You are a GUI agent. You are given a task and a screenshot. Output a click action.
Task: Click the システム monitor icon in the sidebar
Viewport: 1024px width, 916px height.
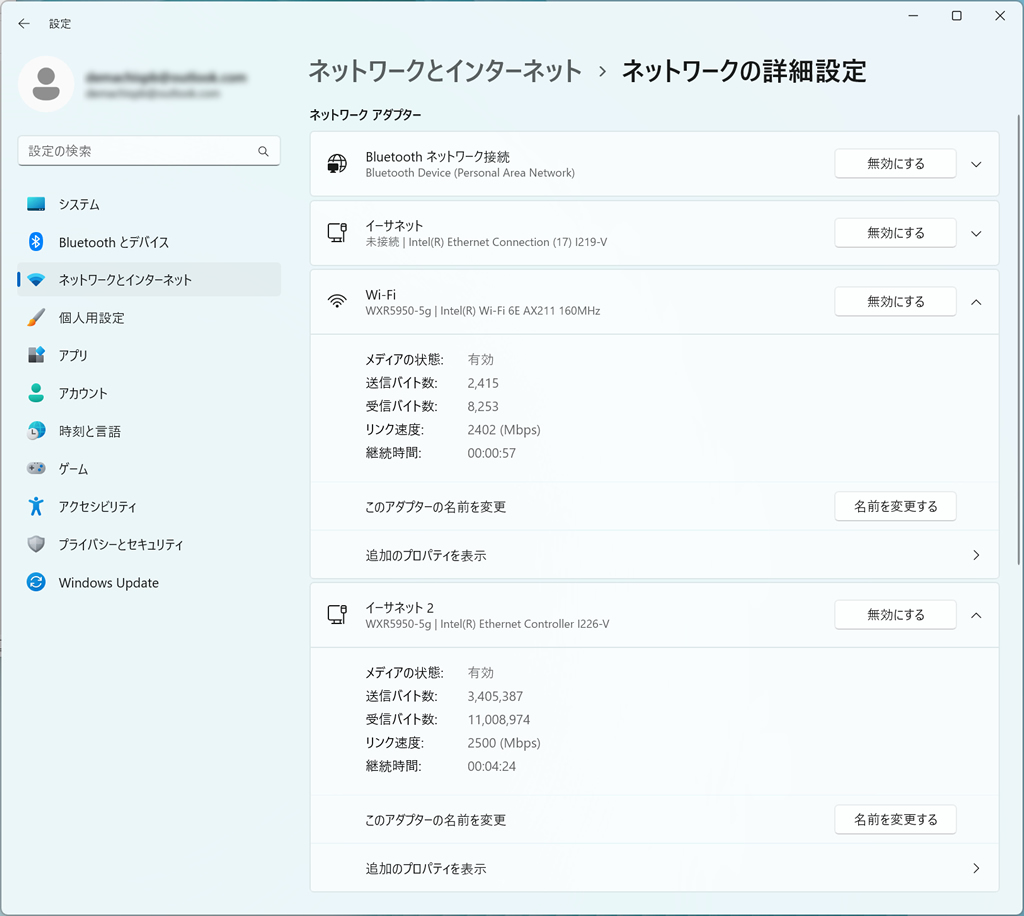tap(36, 204)
